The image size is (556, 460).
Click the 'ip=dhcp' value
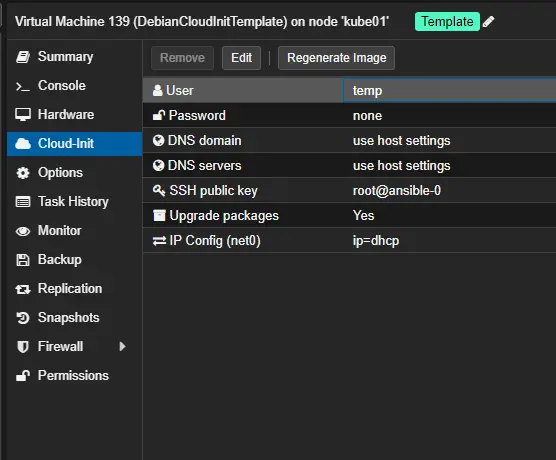(x=376, y=241)
